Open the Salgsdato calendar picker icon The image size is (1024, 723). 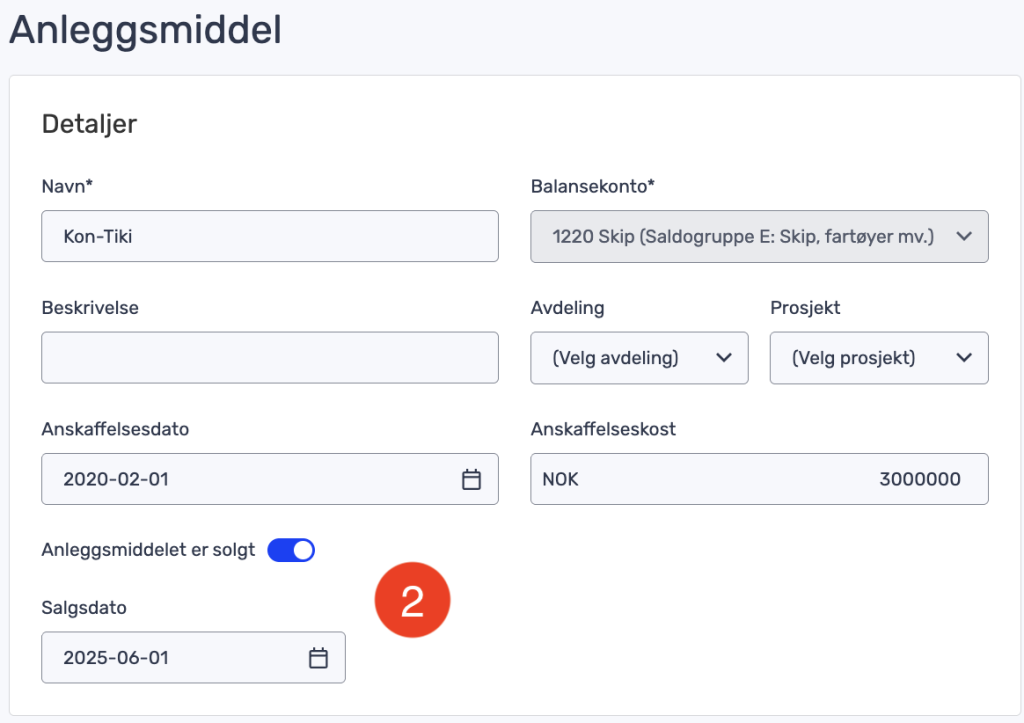pyautogui.click(x=318, y=658)
